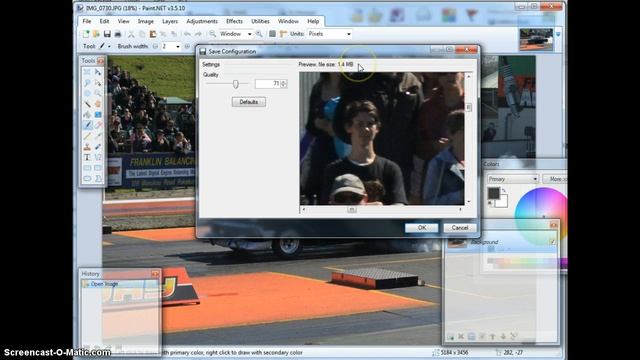Select the Line/Curve tool
The width and height of the screenshot is (640, 360).
(98, 157)
